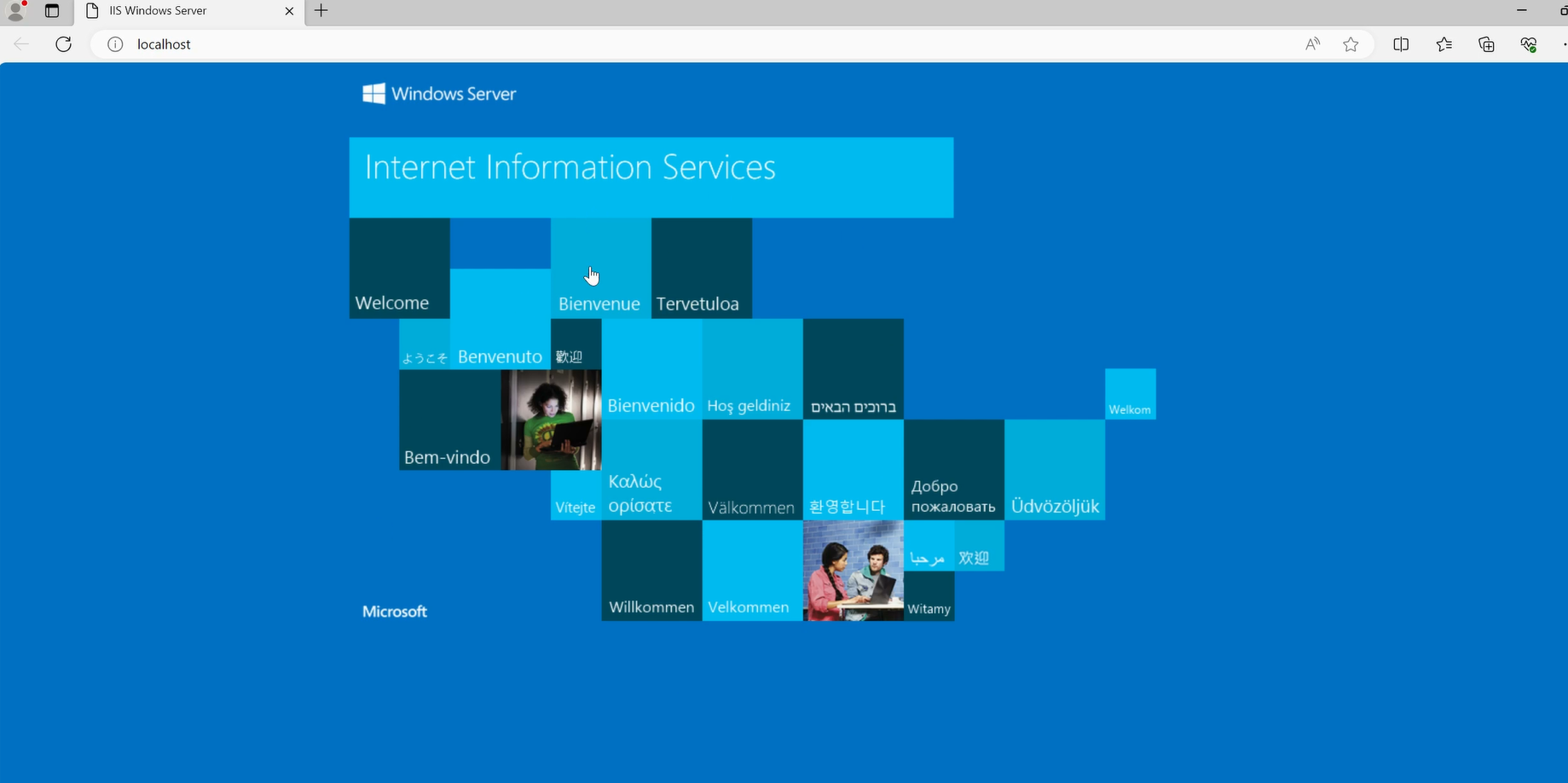Click the Velkommen tile
The width and height of the screenshot is (1568, 783).
point(752,571)
